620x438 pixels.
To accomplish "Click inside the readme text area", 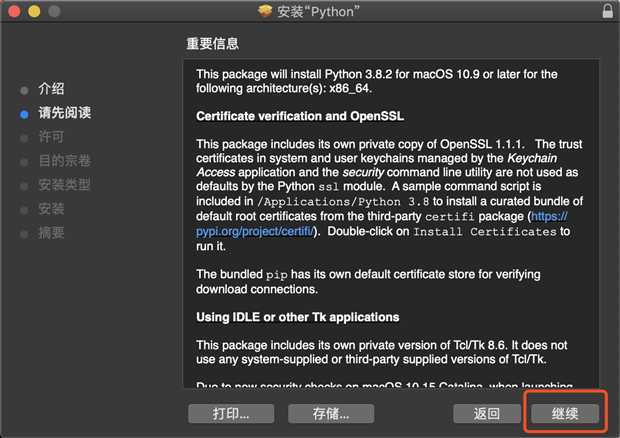I will (391, 223).
